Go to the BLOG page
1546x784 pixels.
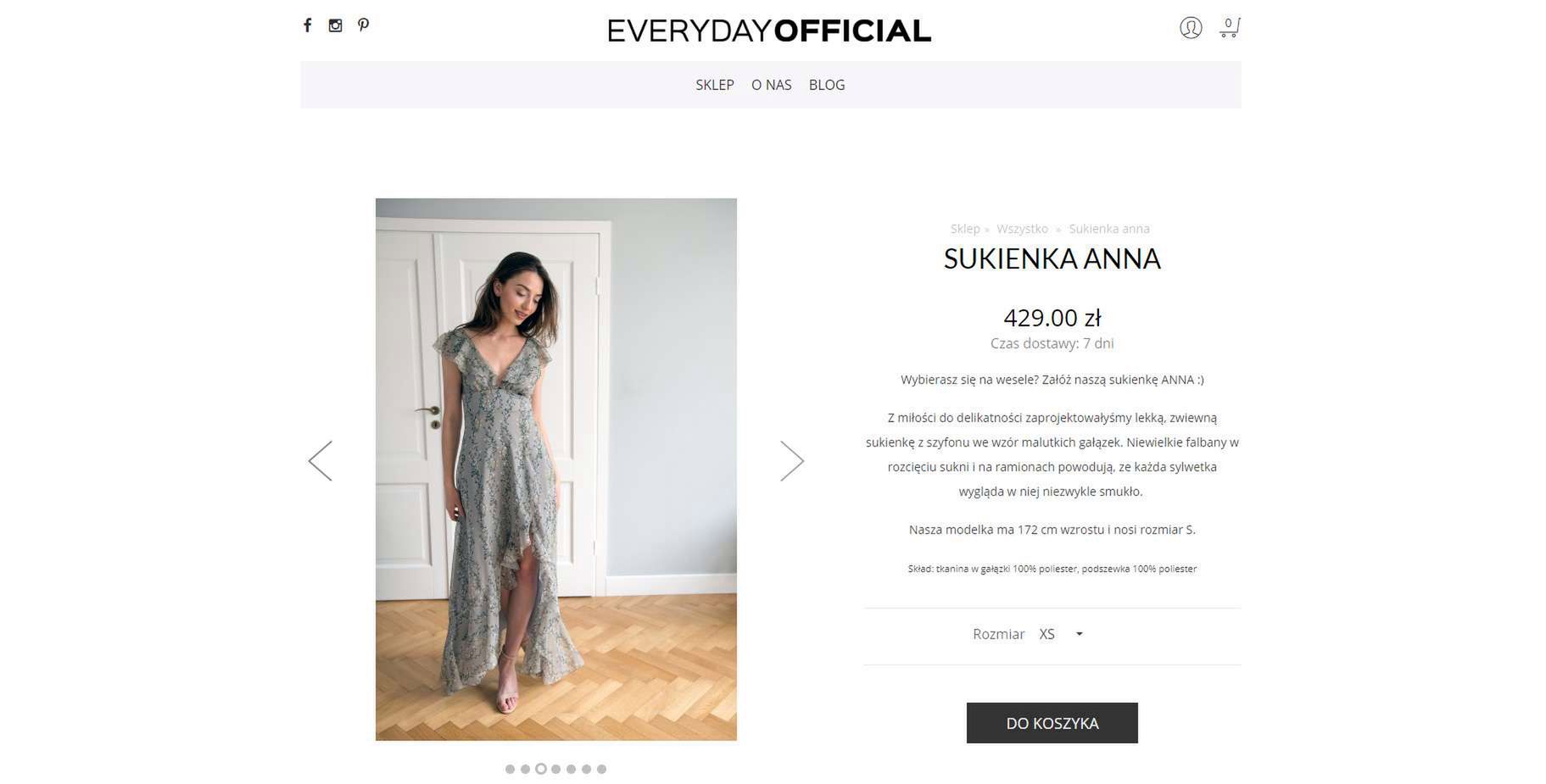pyautogui.click(x=827, y=85)
